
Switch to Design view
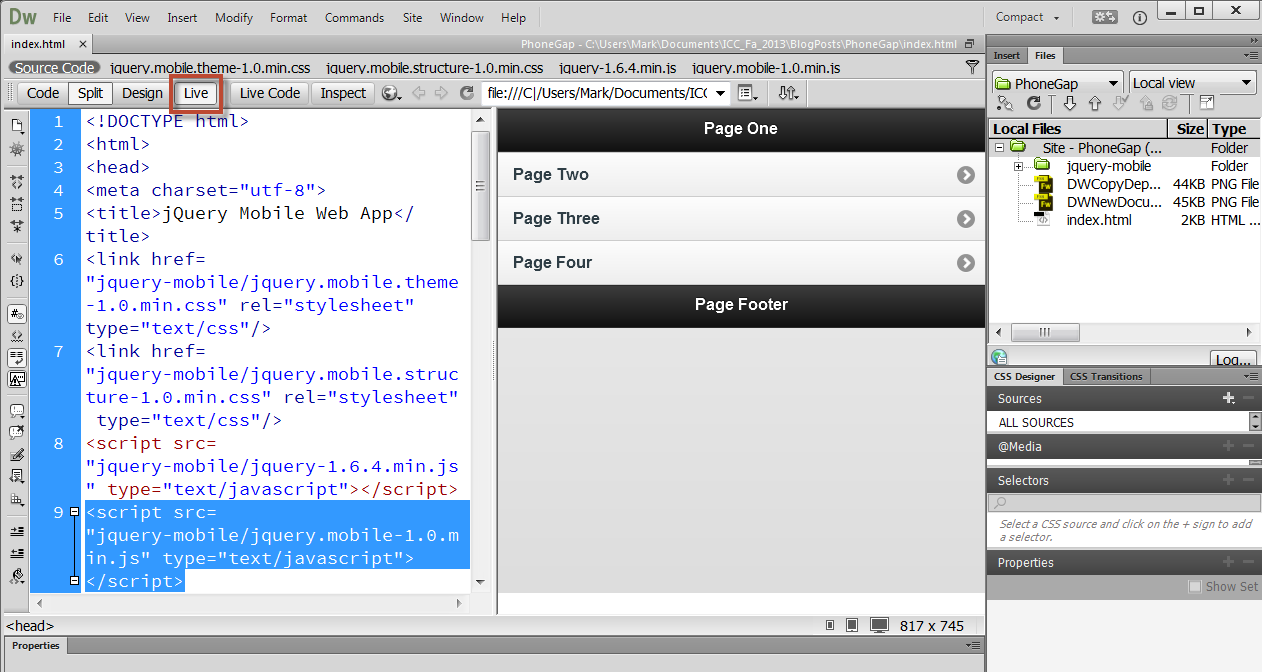[142, 93]
